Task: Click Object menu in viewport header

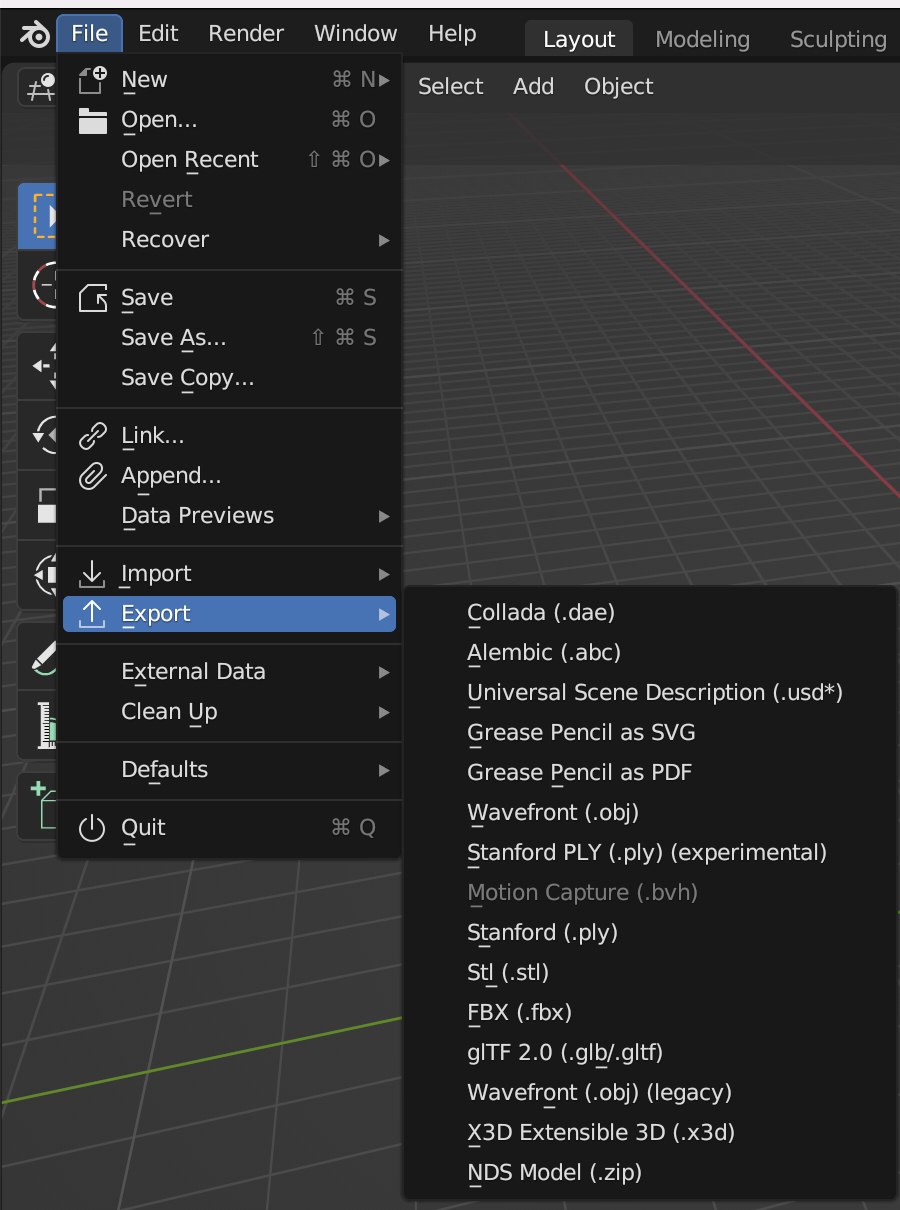Action: tap(618, 86)
